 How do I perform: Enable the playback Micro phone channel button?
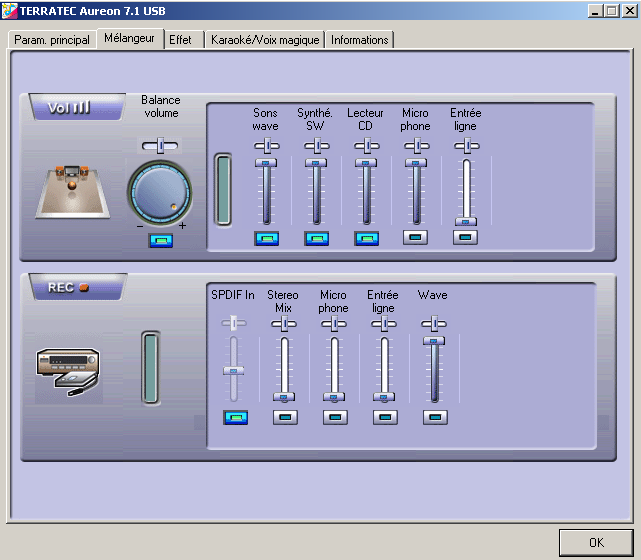click(x=415, y=237)
